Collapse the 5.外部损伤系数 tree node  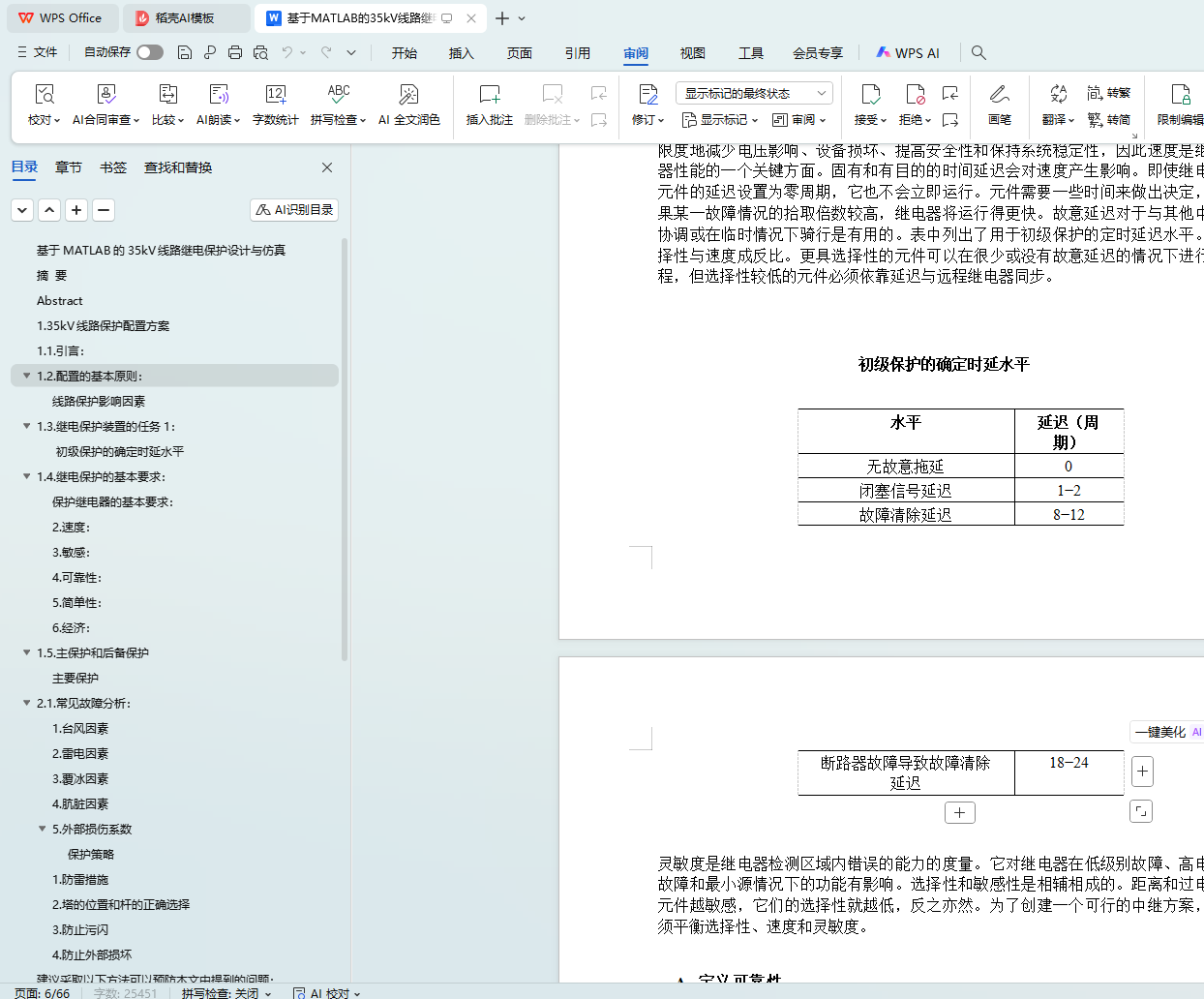coord(43,829)
